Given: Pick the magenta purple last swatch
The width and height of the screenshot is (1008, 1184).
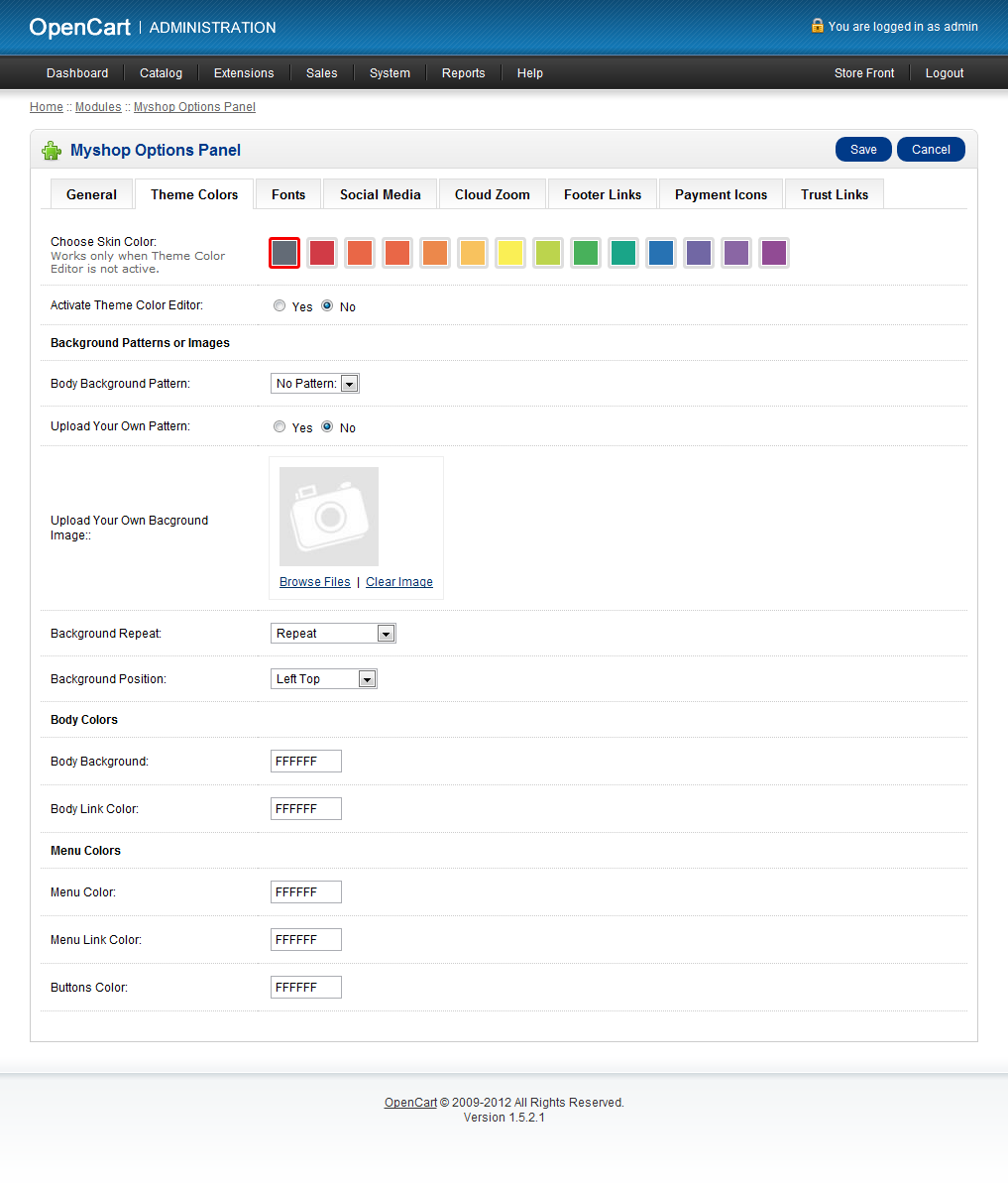Looking at the screenshot, I should coord(775,253).
